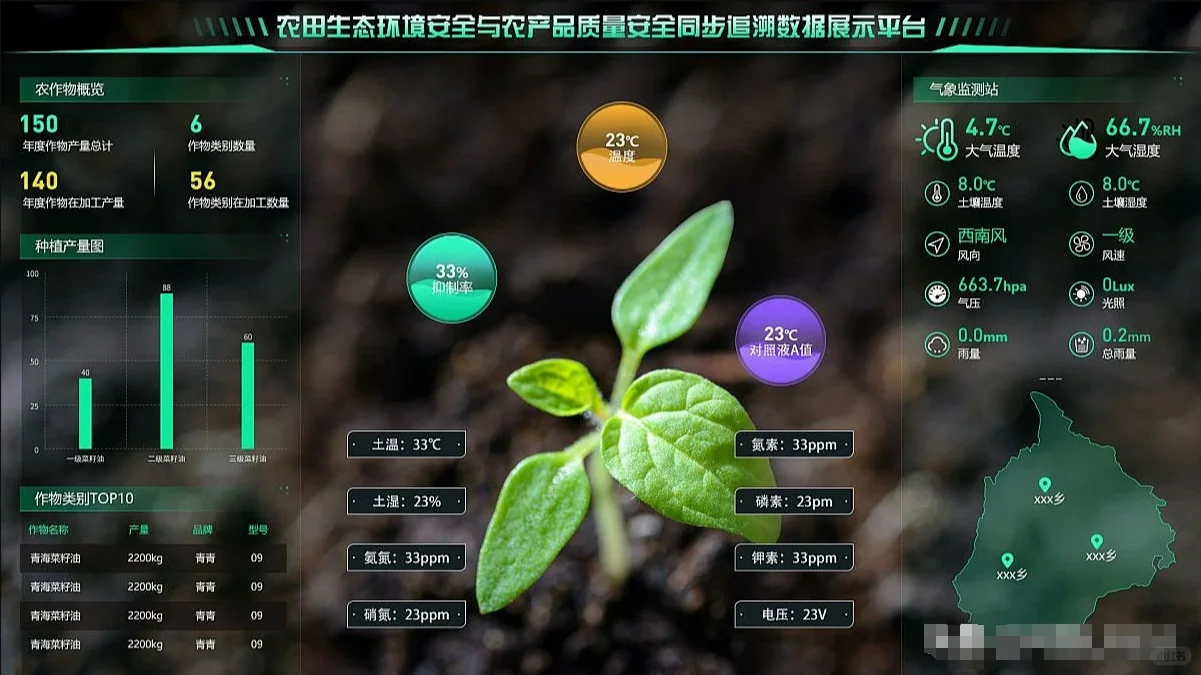The width and height of the screenshot is (1201, 675).
Task: Click the total rainfall cup icon beside 0.2mm
Action: [x=1081, y=344]
